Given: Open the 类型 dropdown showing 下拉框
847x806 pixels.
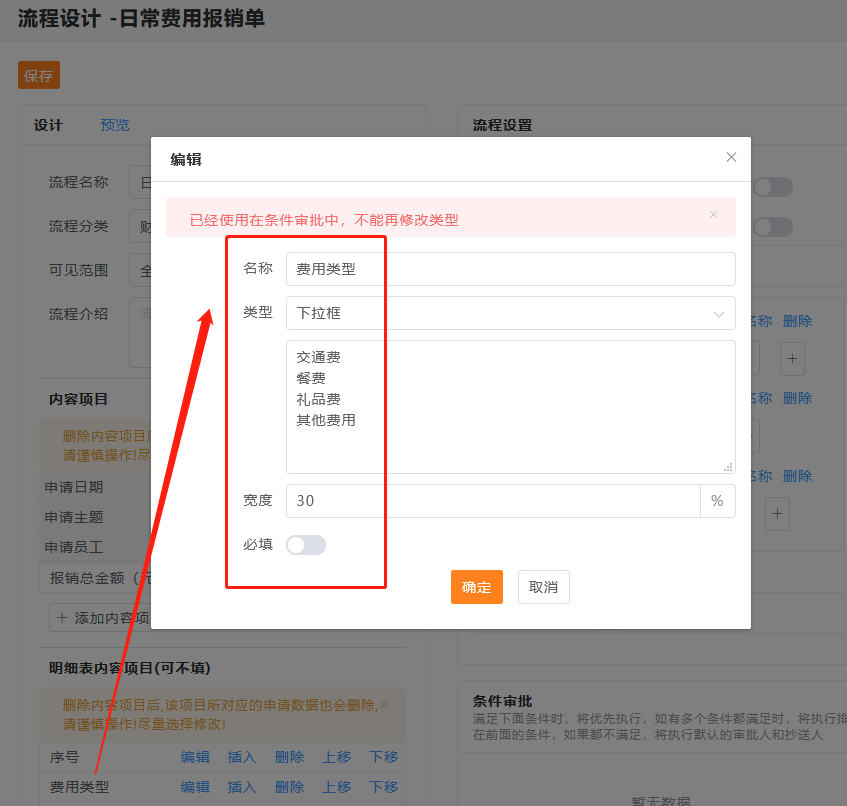Looking at the screenshot, I should coord(510,313).
